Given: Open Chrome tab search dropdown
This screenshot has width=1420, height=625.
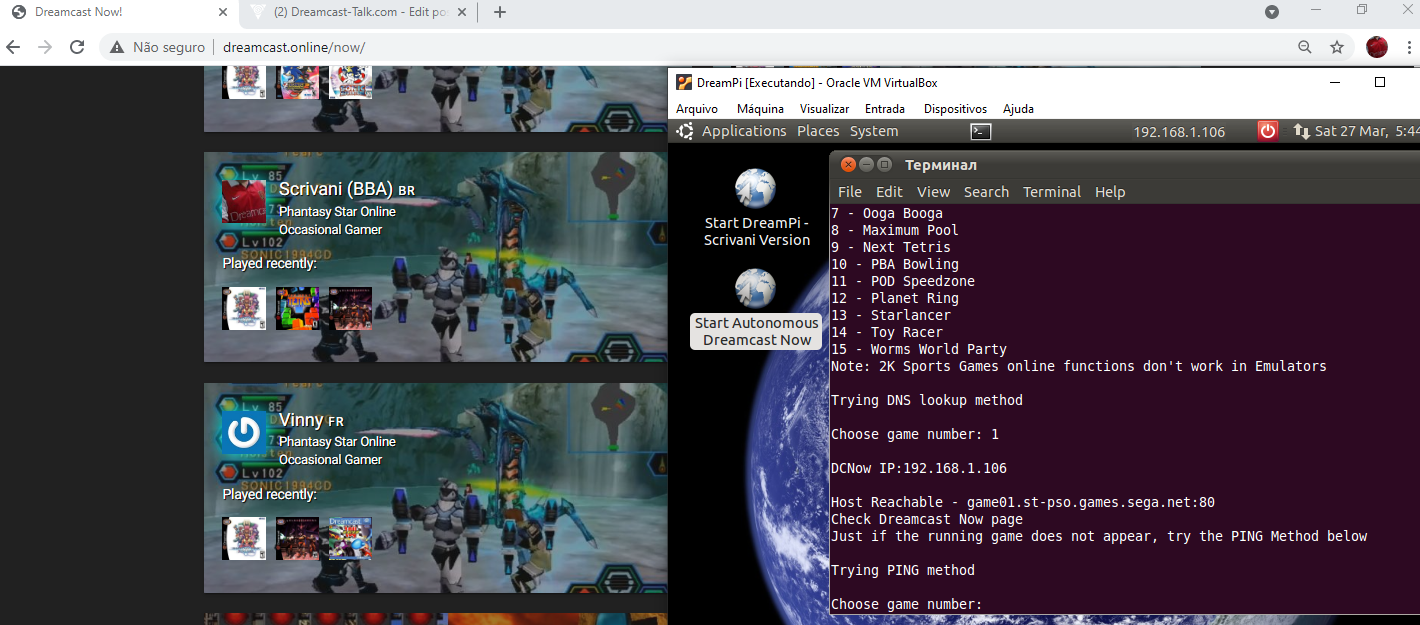Looking at the screenshot, I should [x=1272, y=12].
